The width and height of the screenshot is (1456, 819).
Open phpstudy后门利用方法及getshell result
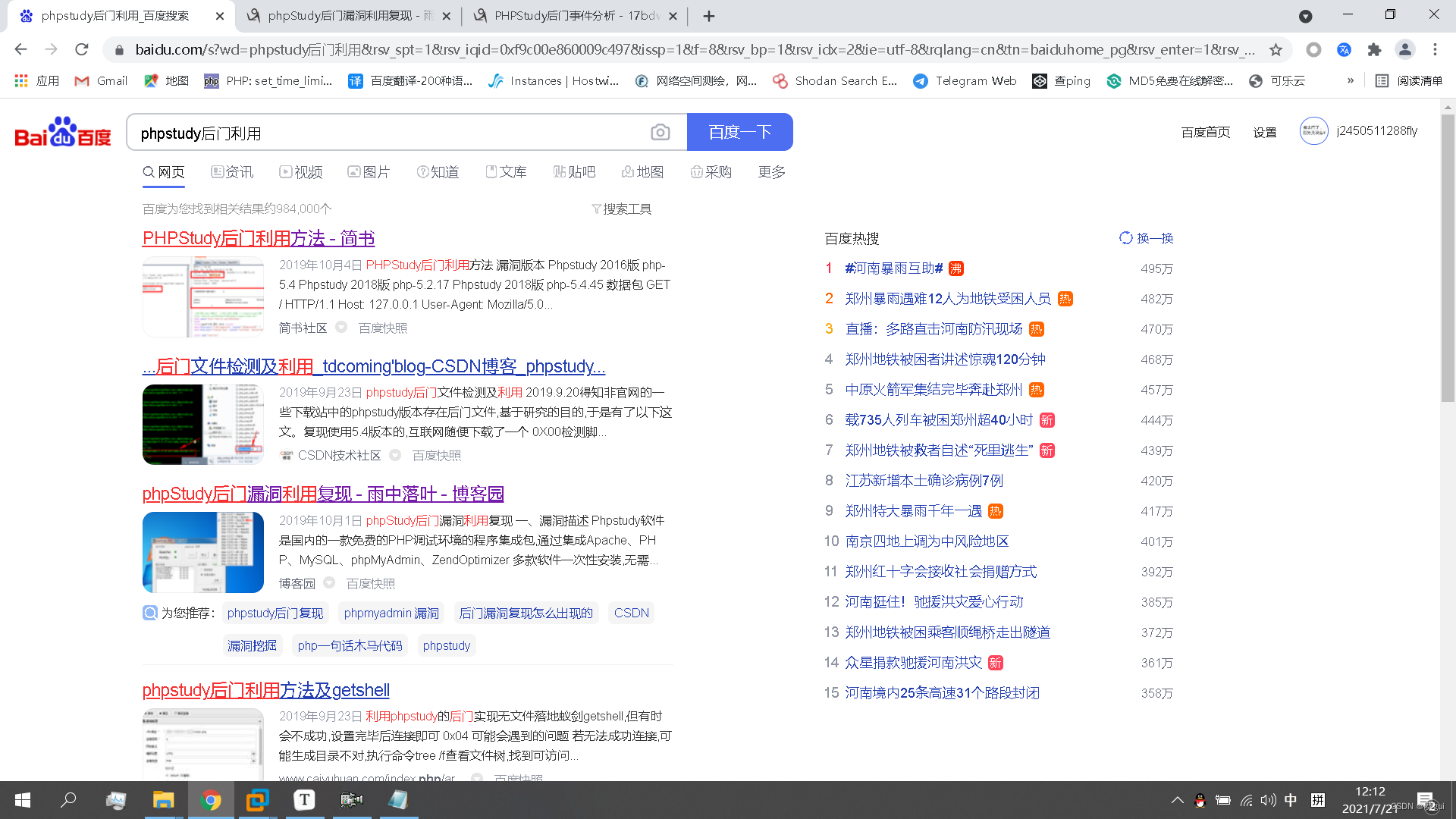(266, 690)
